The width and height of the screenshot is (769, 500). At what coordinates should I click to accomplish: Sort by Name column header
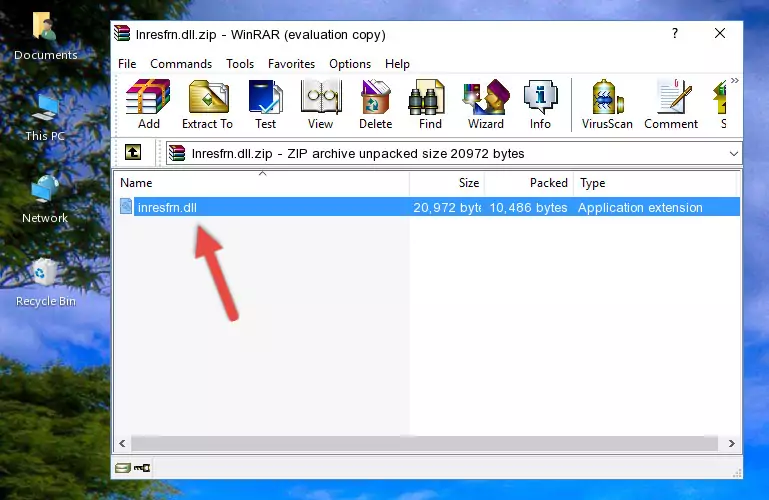click(262, 183)
